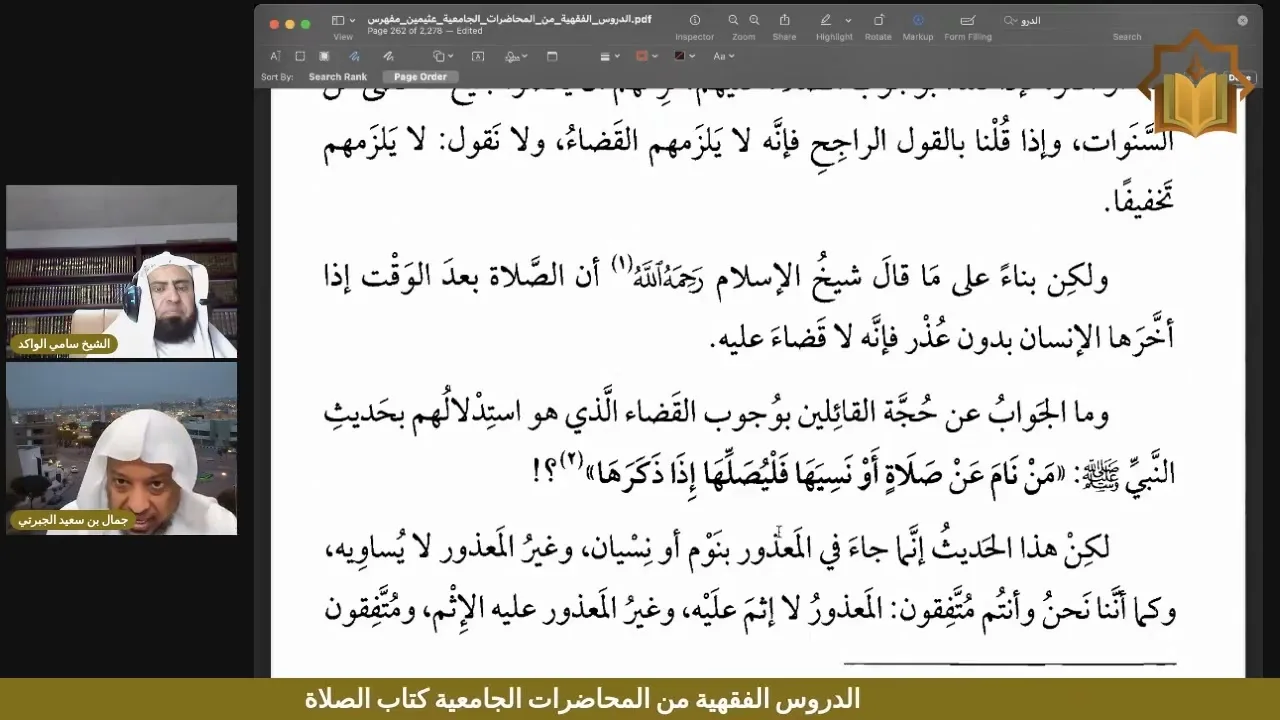Click the search field in toolbar
Screen dimensions: 1280x720
(1126, 20)
